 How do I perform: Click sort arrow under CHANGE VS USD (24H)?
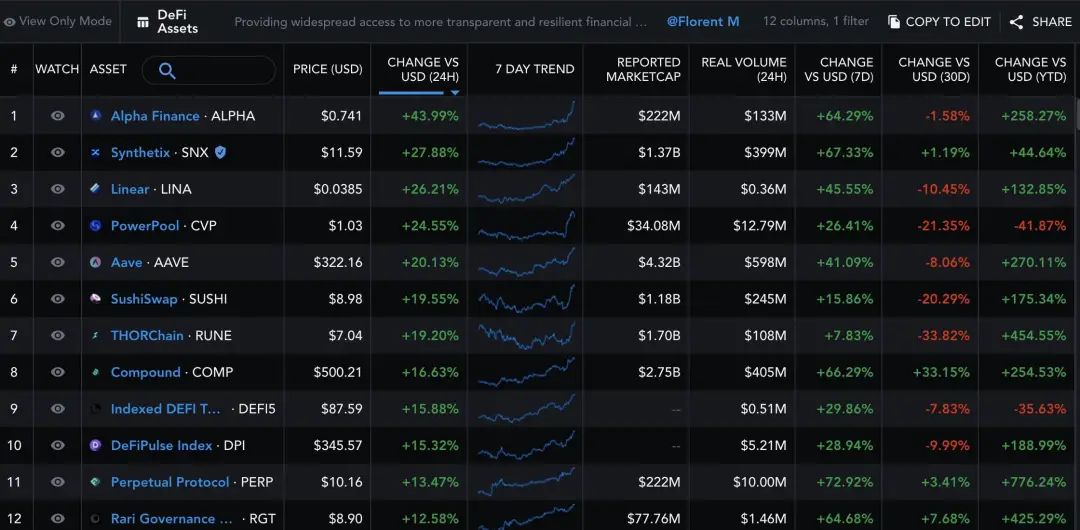pyautogui.click(x=455, y=92)
